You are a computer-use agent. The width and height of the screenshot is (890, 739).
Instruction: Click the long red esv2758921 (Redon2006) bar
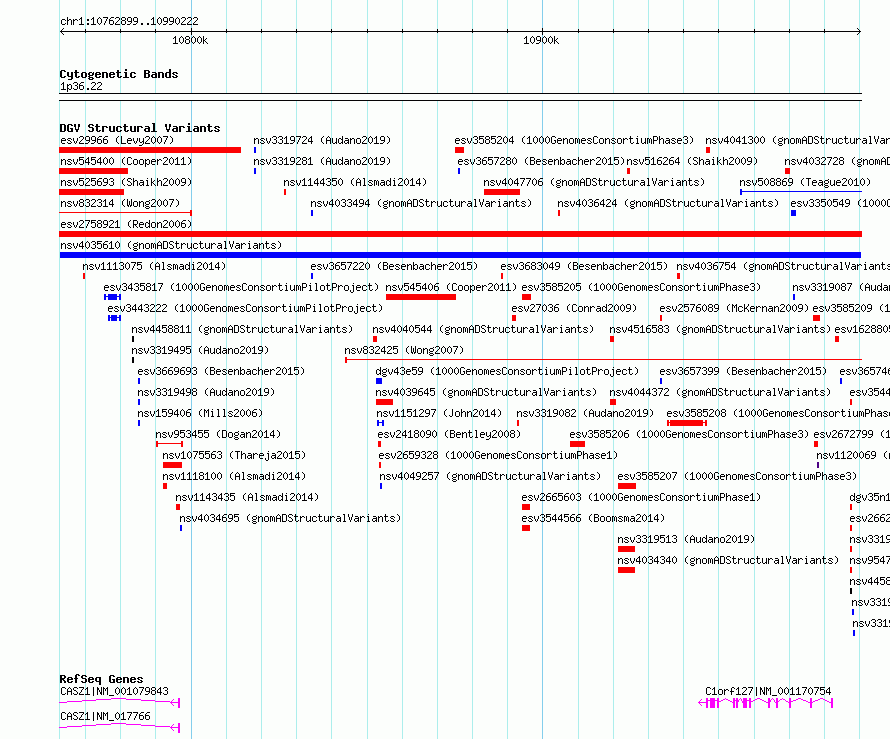(460, 234)
